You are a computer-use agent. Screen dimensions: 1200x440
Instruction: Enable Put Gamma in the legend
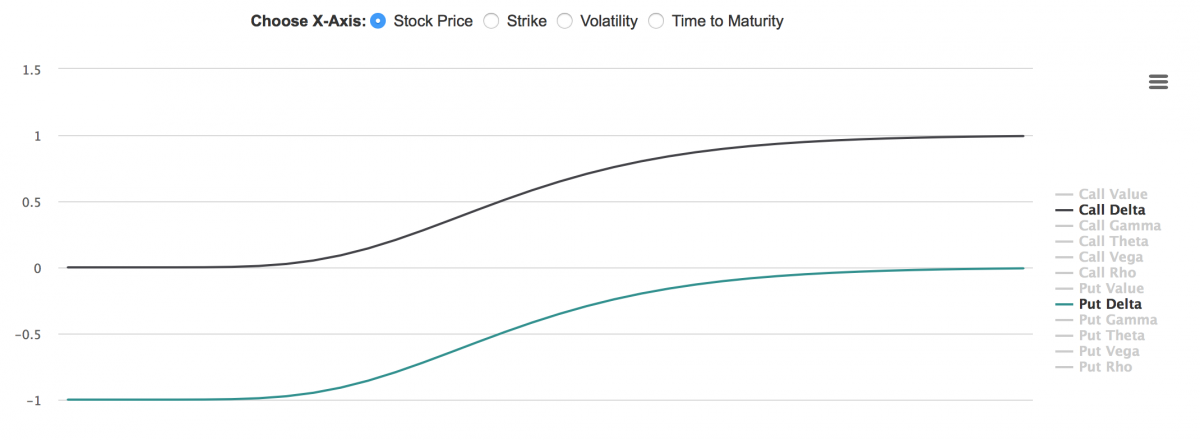coord(1118,320)
